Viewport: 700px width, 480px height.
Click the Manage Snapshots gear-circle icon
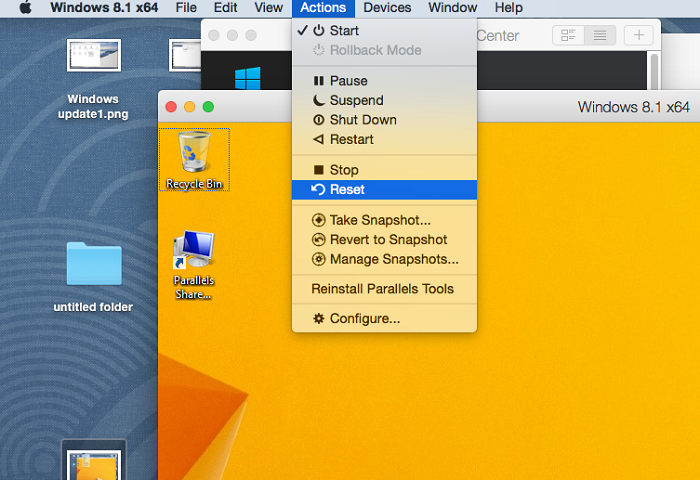point(318,259)
